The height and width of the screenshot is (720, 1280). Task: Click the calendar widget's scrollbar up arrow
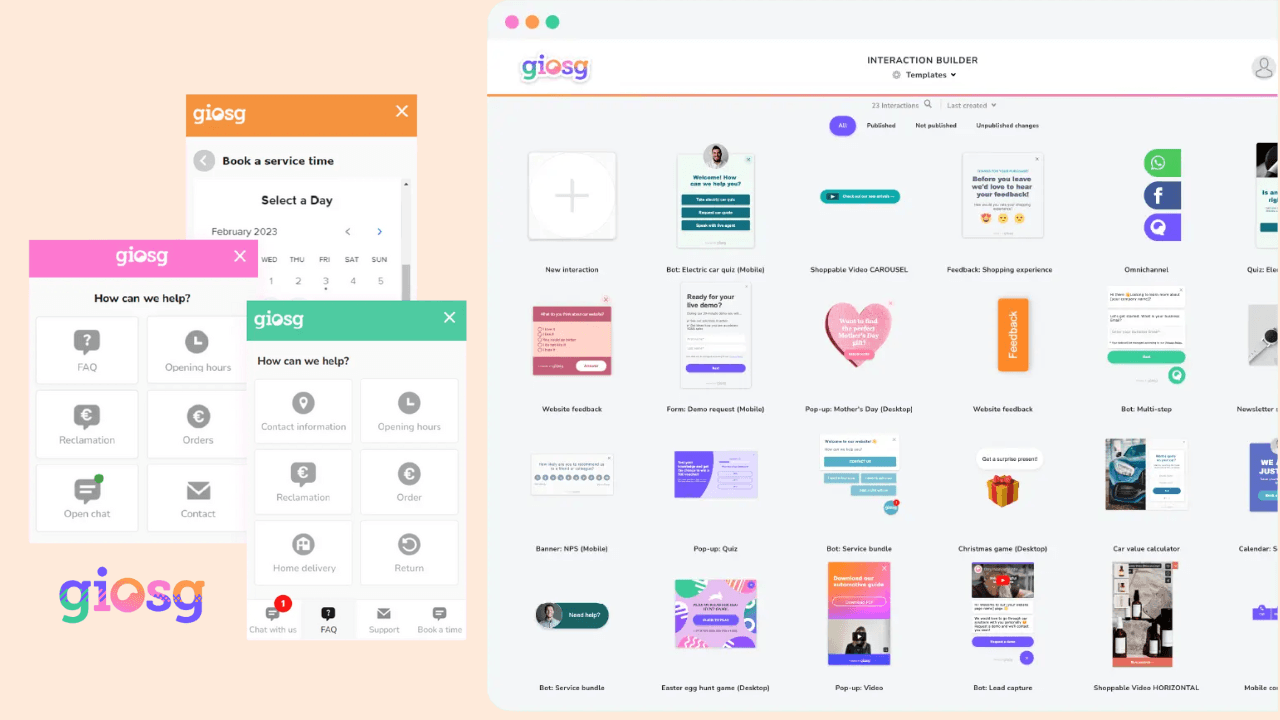click(x=405, y=184)
